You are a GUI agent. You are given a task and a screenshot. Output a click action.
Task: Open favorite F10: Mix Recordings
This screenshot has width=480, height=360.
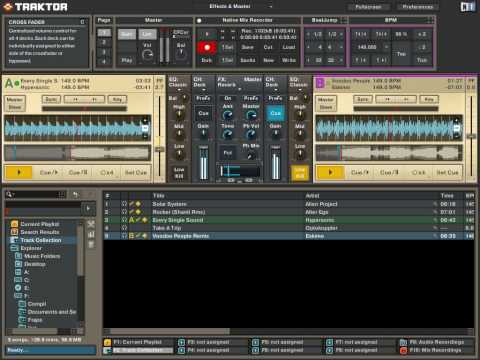436,350
